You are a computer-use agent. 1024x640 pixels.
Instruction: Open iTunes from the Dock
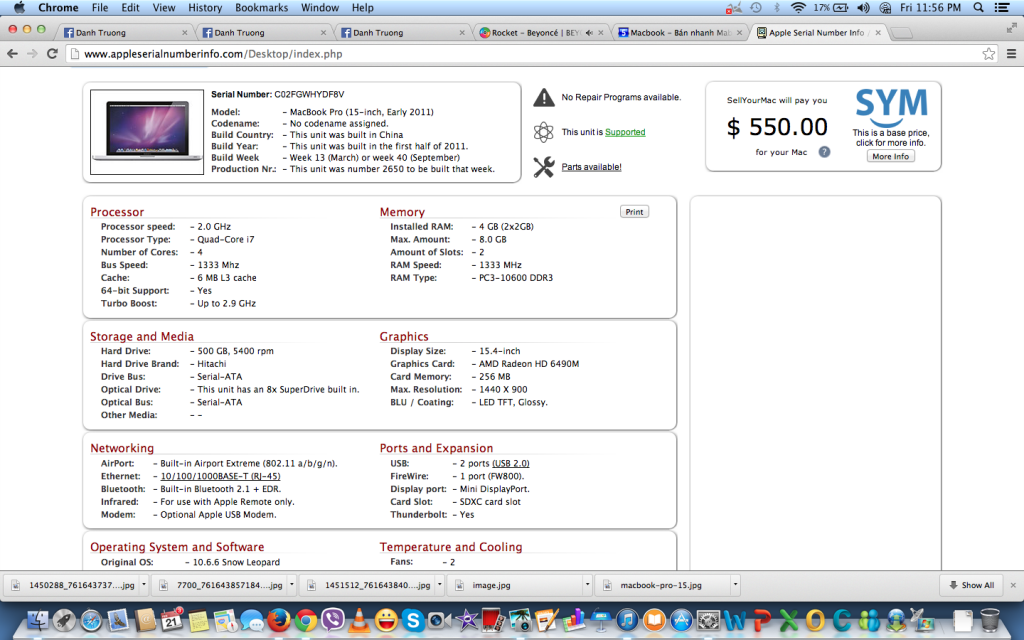coord(626,622)
